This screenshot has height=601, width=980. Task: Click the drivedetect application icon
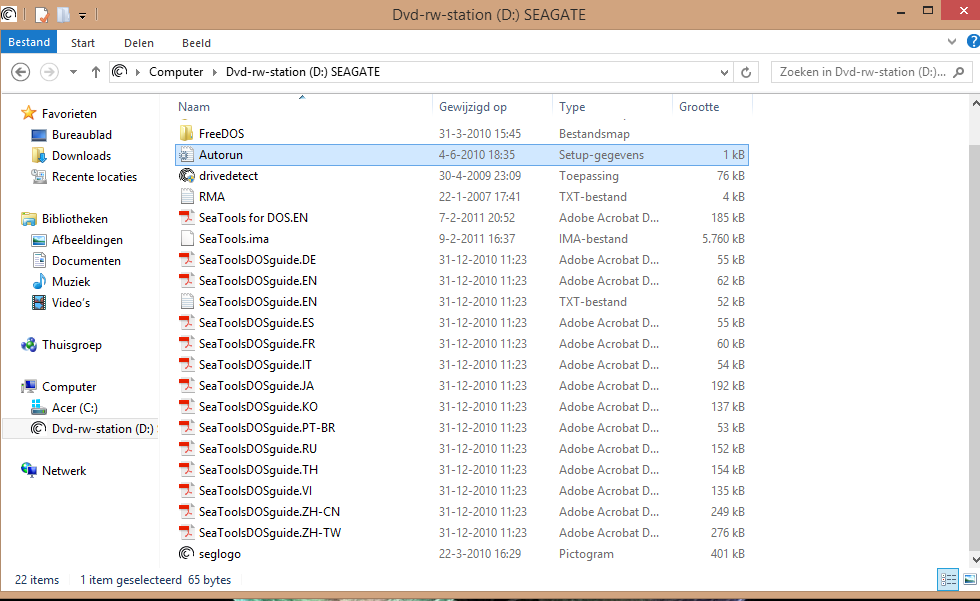pos(186,176)
